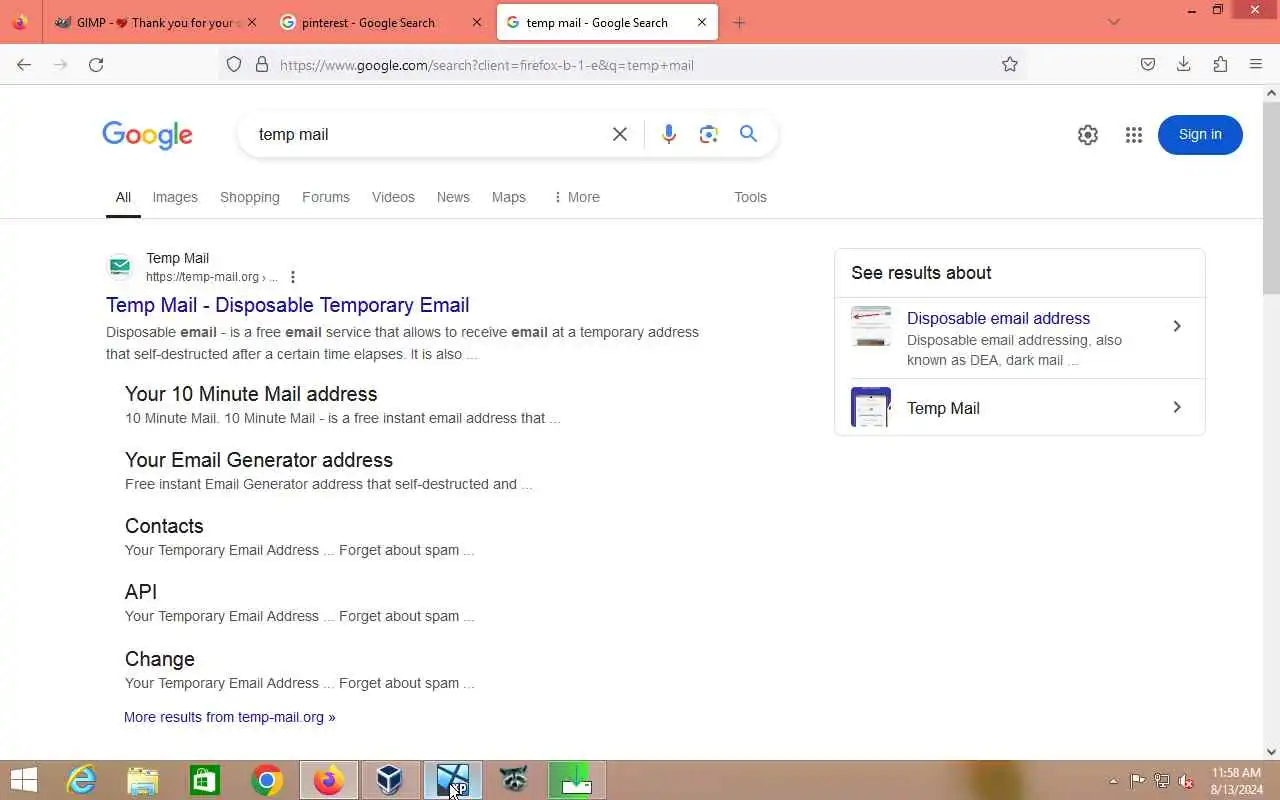
Task: Open the Firefox extensions menu
Action: click(x=1220, y=65)
